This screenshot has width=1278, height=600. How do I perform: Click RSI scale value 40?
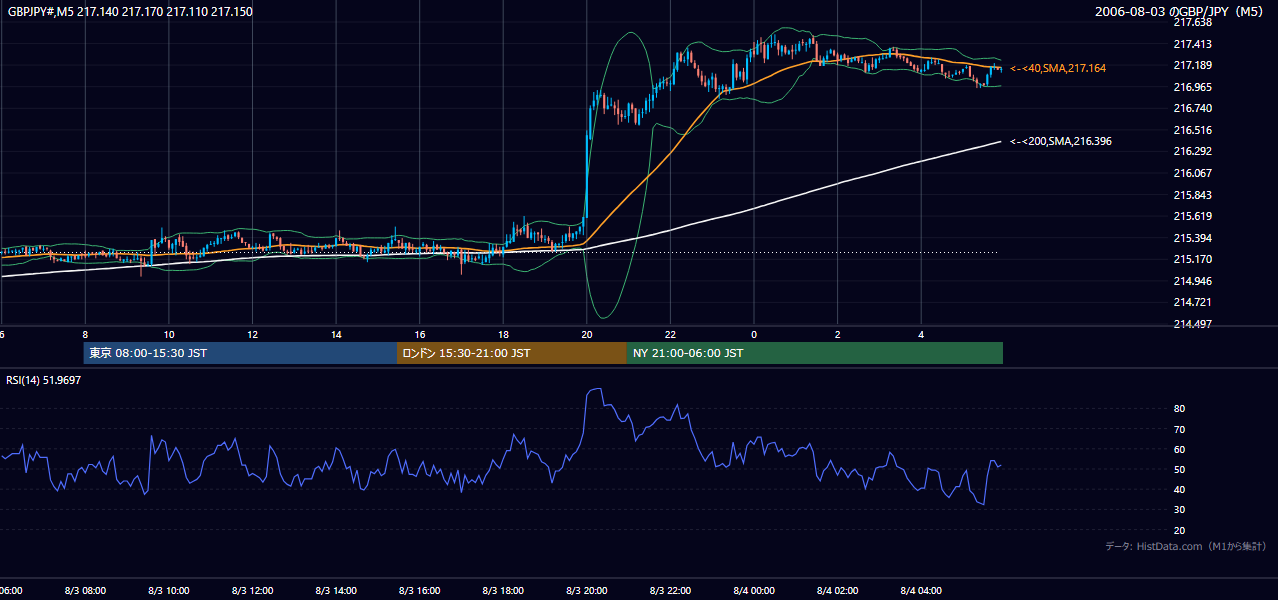tap(1180, 490)
